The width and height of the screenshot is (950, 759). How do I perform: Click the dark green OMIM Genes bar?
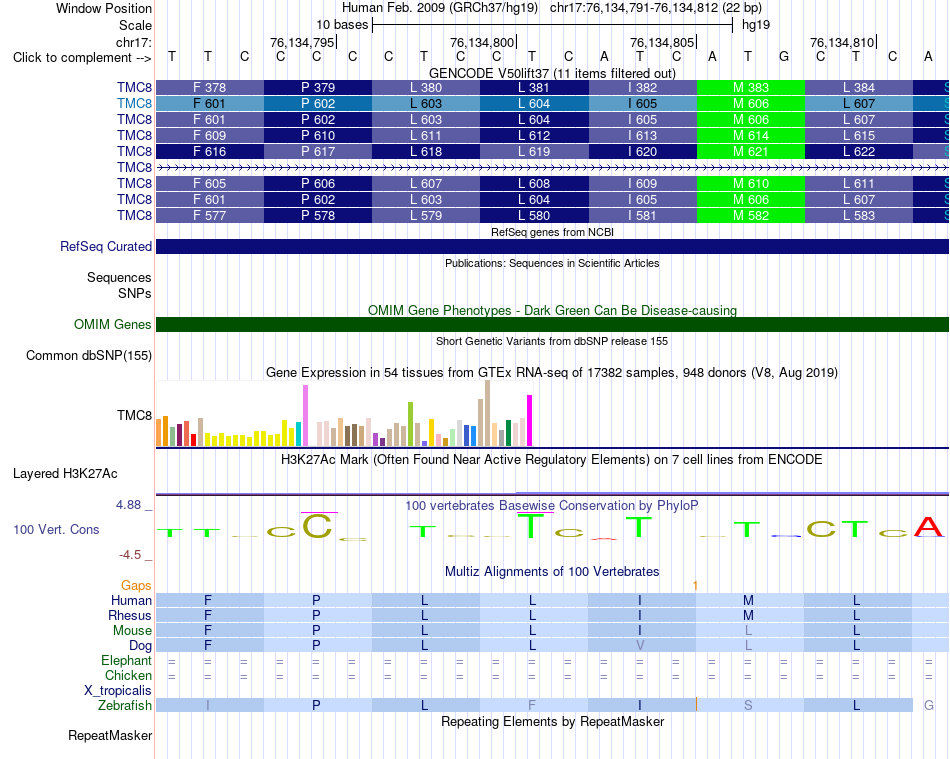(x=553, y=325)
